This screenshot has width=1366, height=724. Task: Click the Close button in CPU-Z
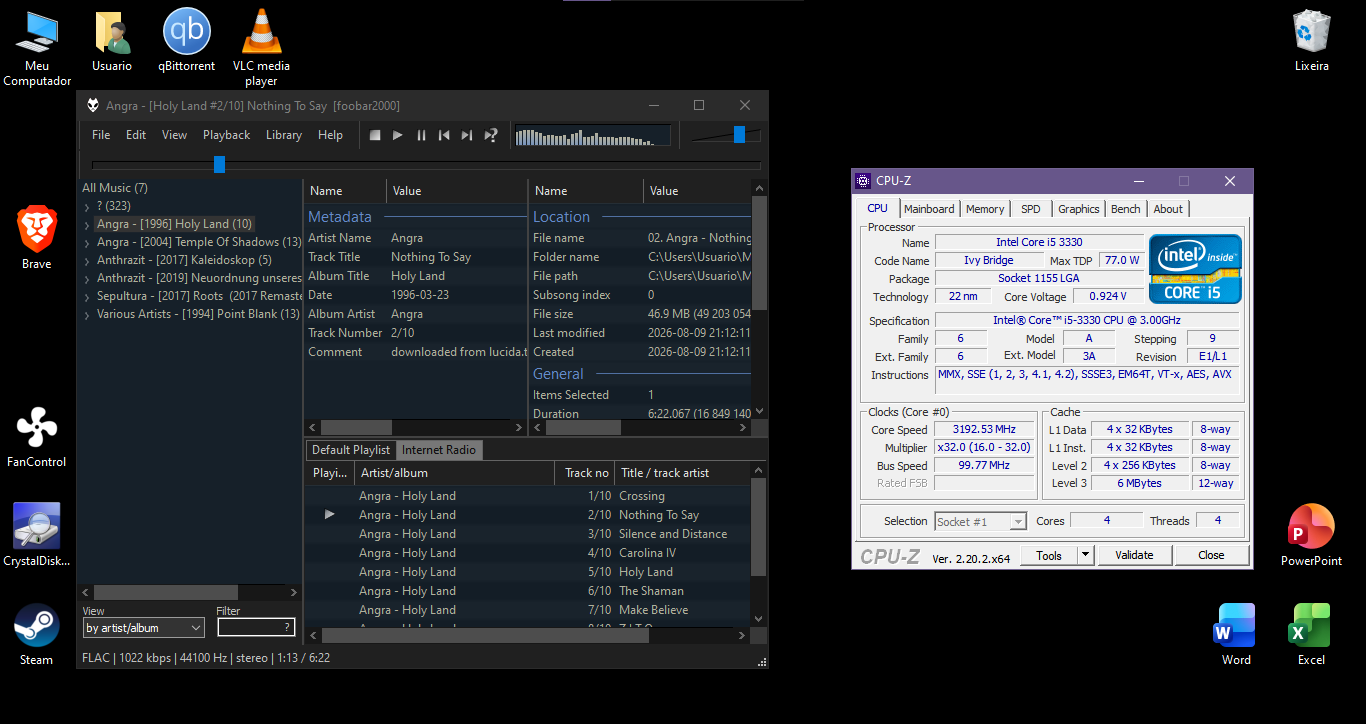click(1211, 555)
